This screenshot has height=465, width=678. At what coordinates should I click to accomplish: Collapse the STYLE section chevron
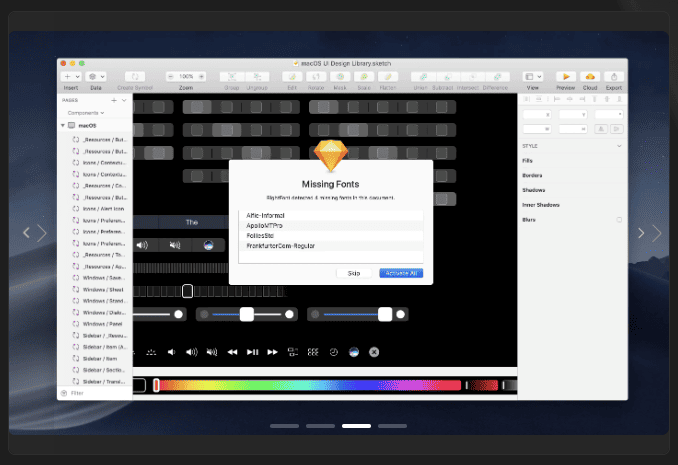click(619, 146)
